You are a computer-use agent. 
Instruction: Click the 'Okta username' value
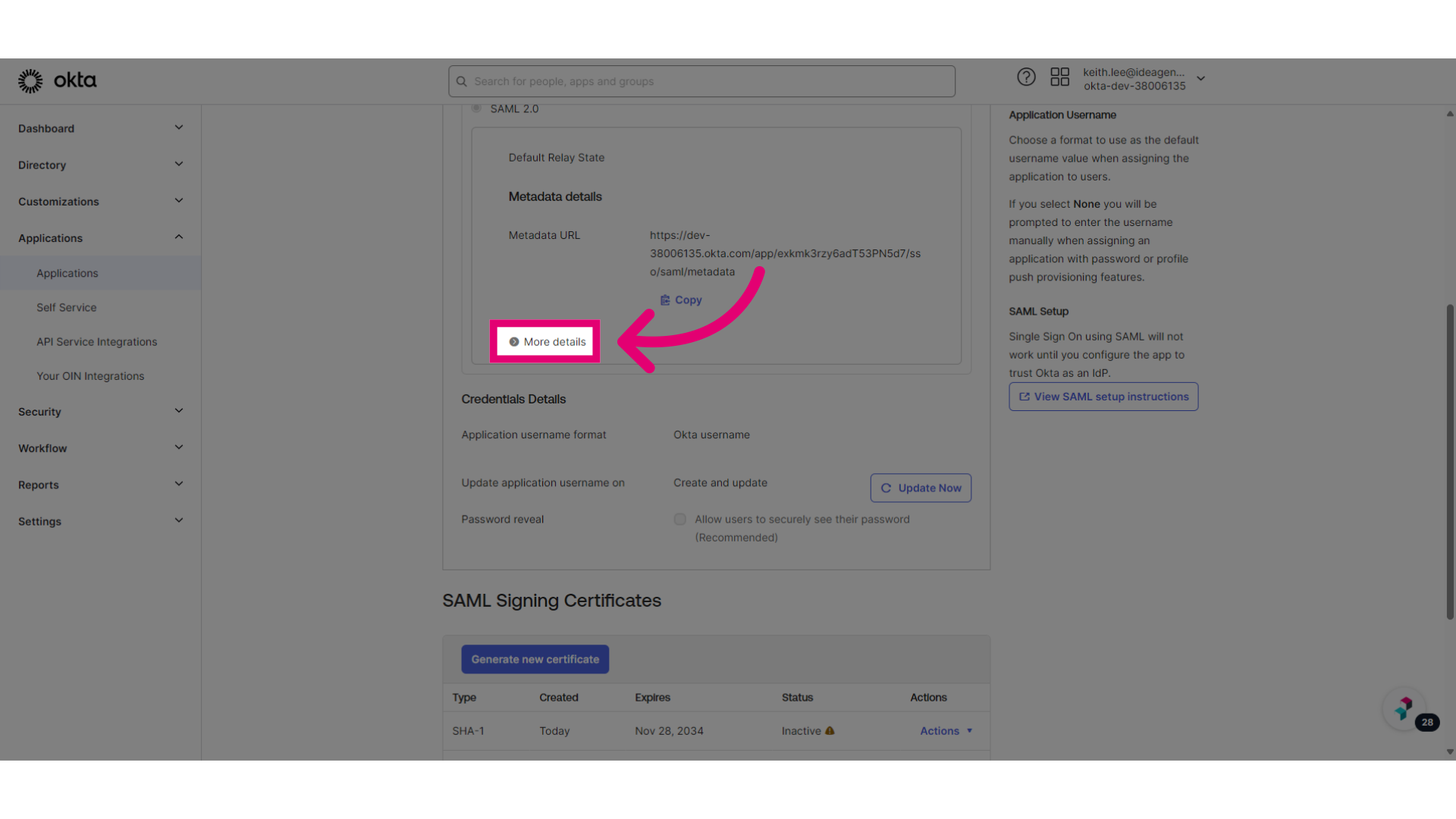click(711, 435)
